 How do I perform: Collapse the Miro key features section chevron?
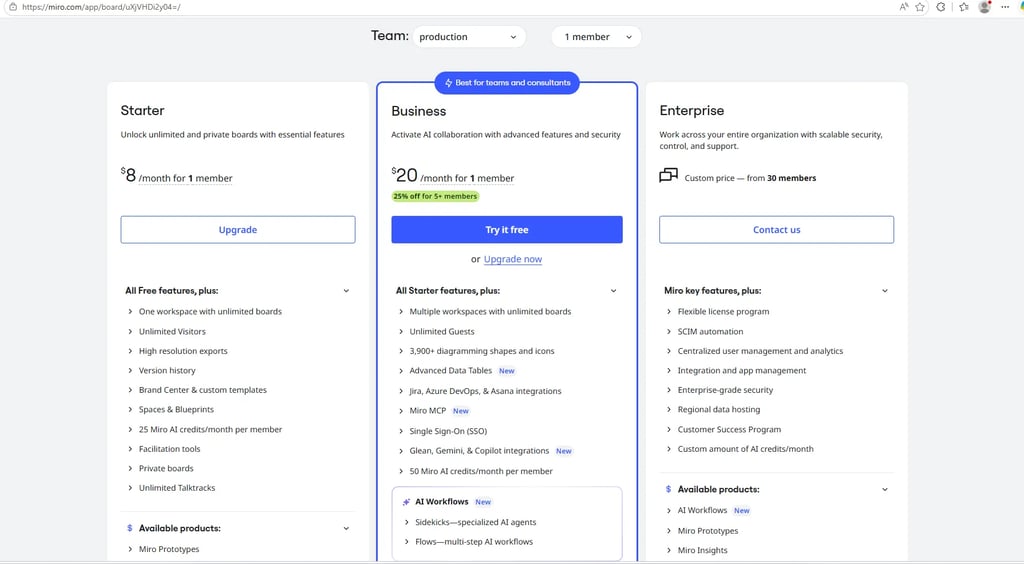tap(885, 291)
